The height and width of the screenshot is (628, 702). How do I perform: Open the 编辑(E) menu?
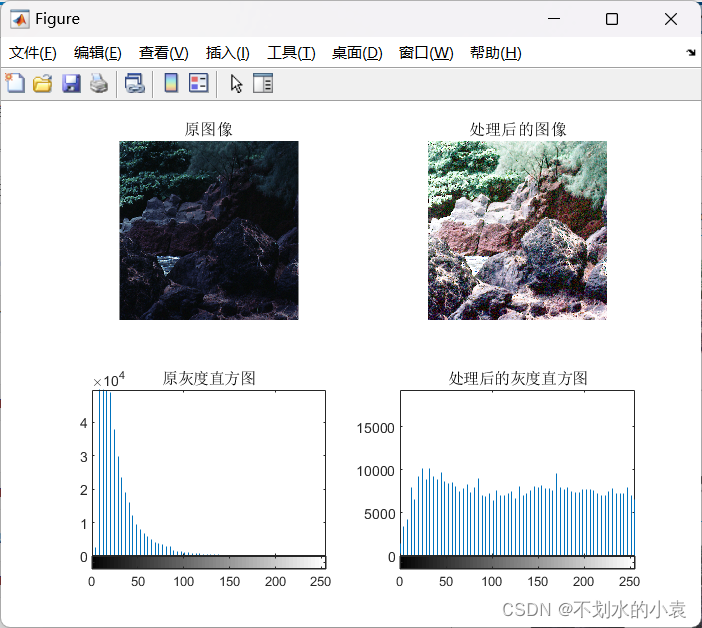(98, 53)
